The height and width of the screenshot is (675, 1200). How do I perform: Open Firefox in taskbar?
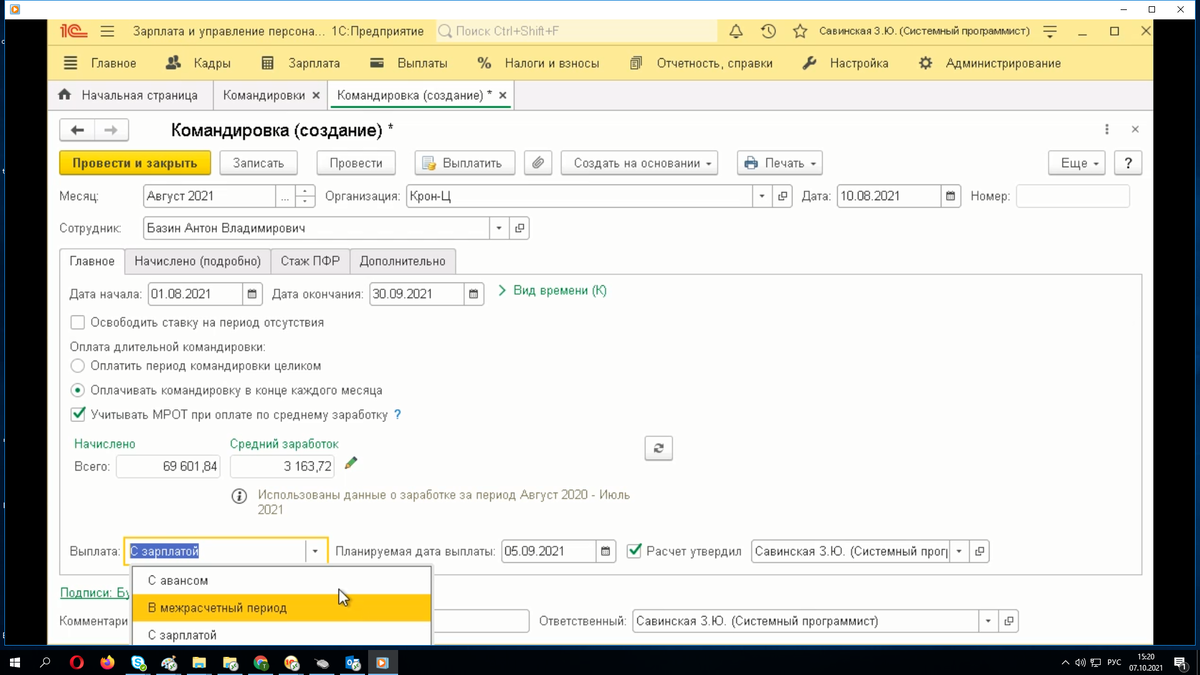[107, 662]
